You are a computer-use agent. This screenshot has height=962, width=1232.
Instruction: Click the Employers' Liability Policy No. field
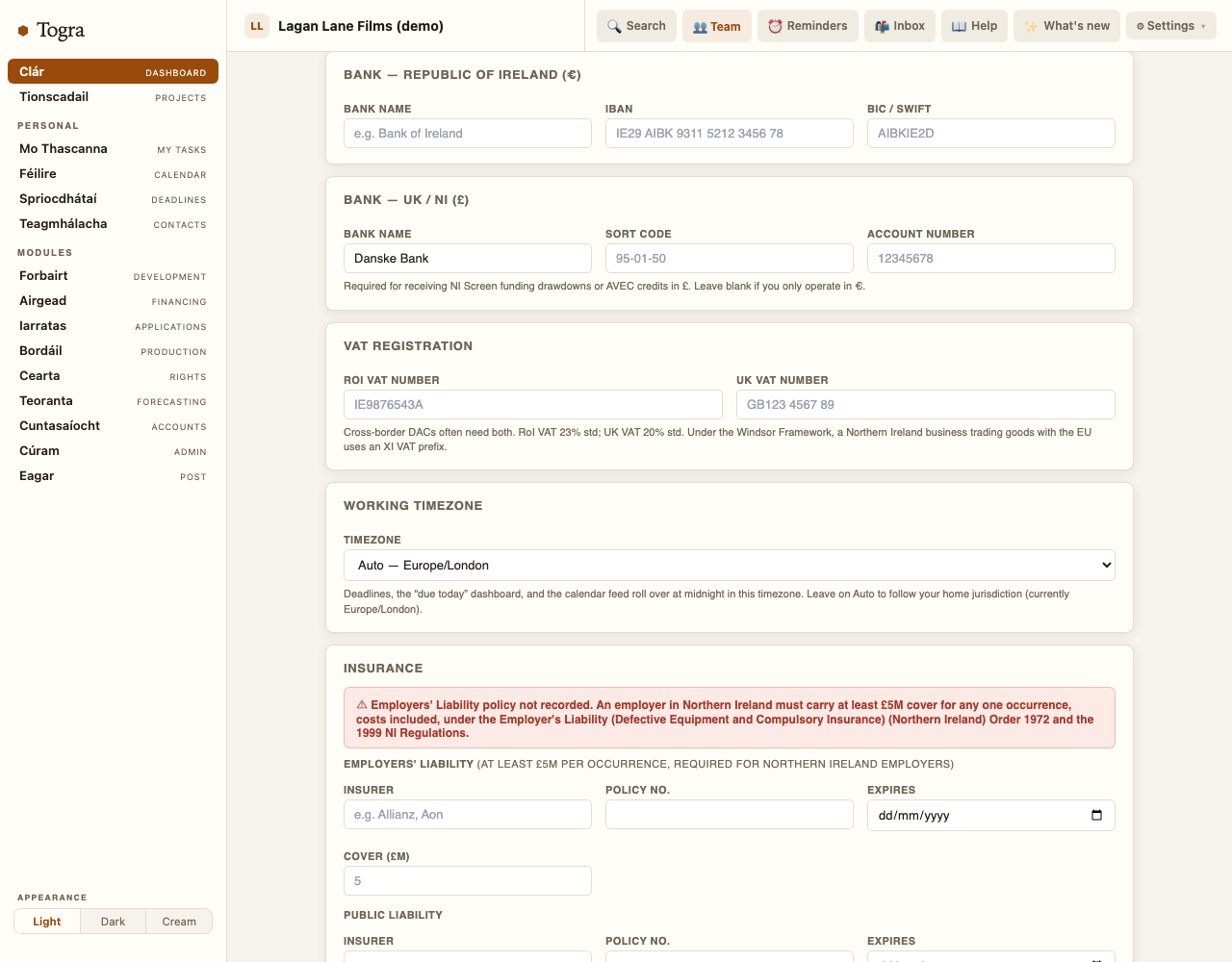click(730, 815)
